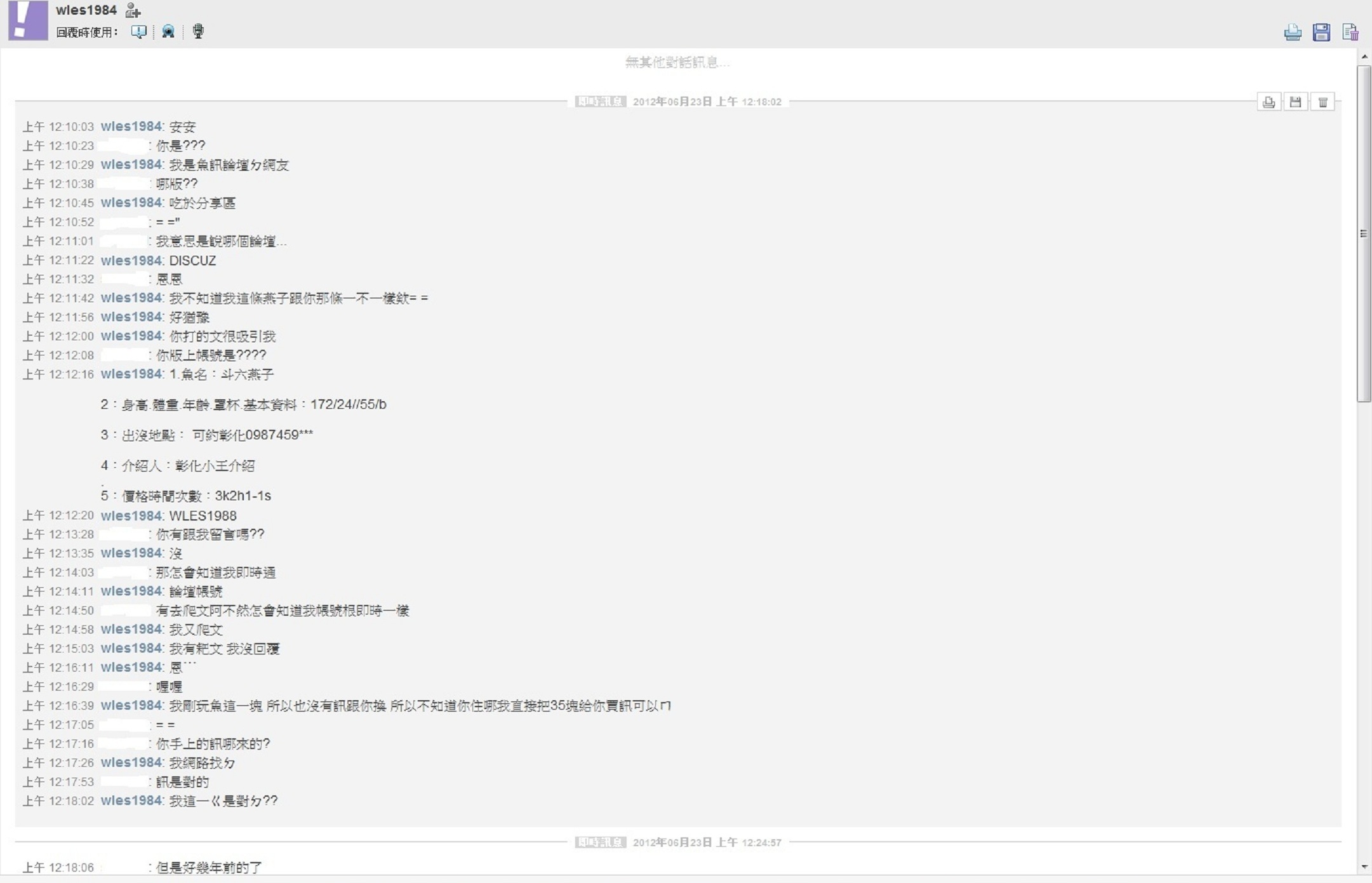Select the message 我意思是說哪個論壇...

coord(222,241)
